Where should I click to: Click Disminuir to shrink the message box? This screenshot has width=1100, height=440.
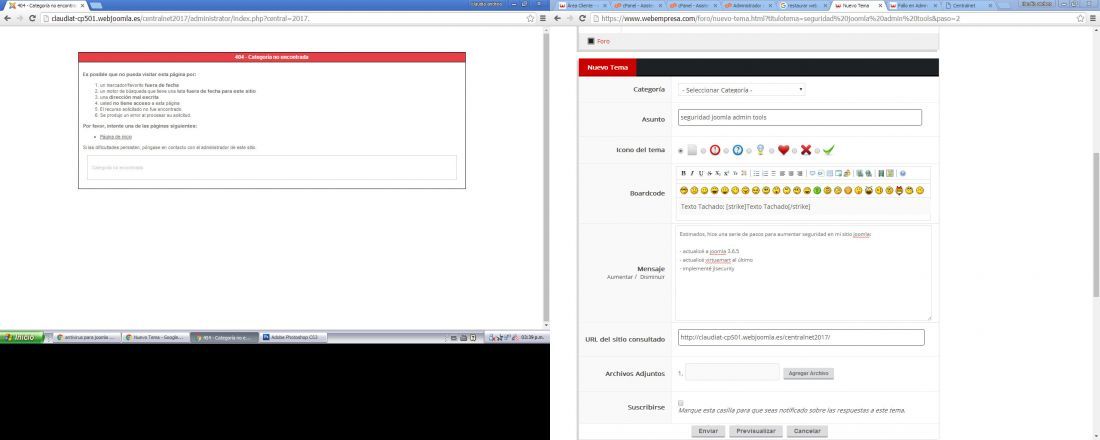click(x=652, y=277)
